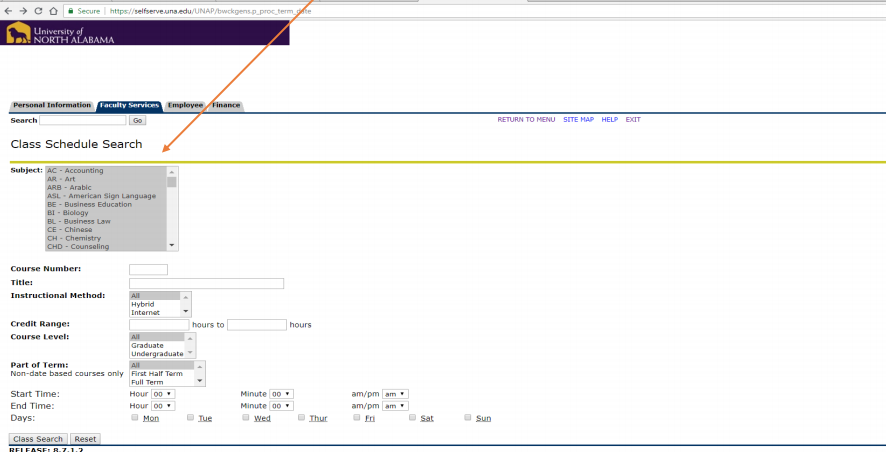893x456 pixels.
Task: Open the Start Time Hour dropdown
Action: pos(163,394)
